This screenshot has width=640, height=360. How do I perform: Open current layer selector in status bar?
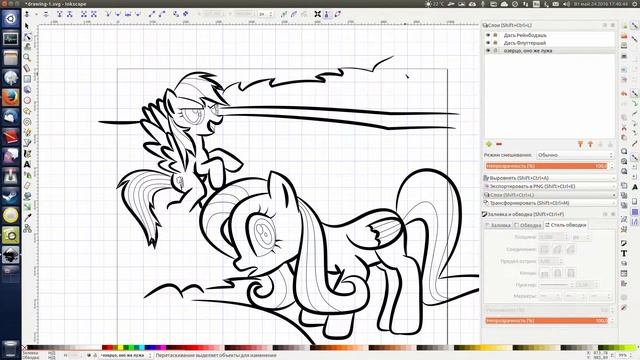[x=125, y=356]
